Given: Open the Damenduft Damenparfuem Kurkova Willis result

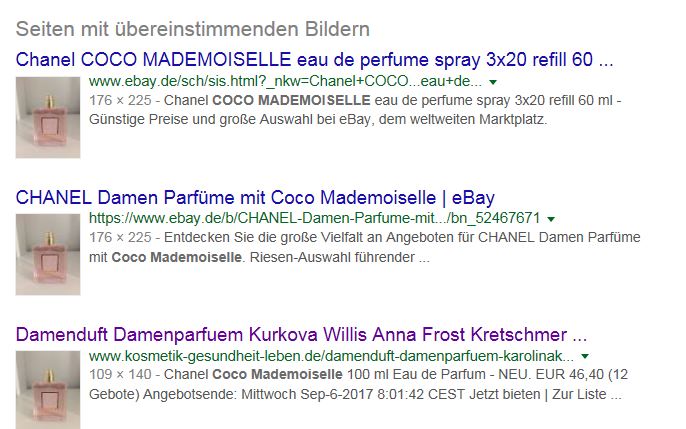Looking at the screenshot, I should 301,335.
